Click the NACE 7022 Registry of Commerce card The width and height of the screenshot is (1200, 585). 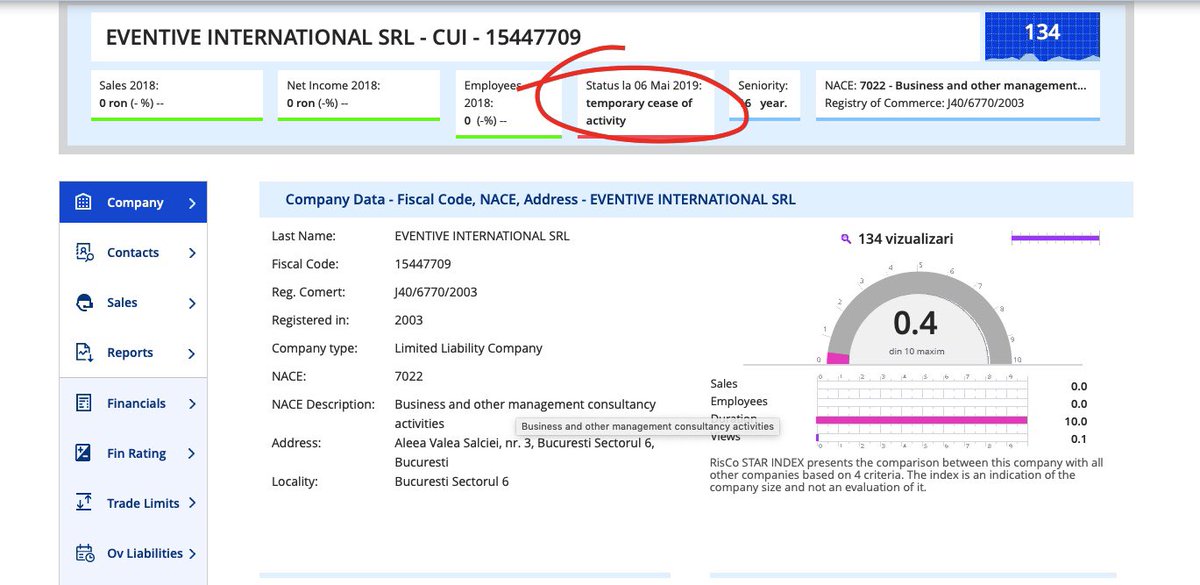pyautogui.click(x=957, y=95)
